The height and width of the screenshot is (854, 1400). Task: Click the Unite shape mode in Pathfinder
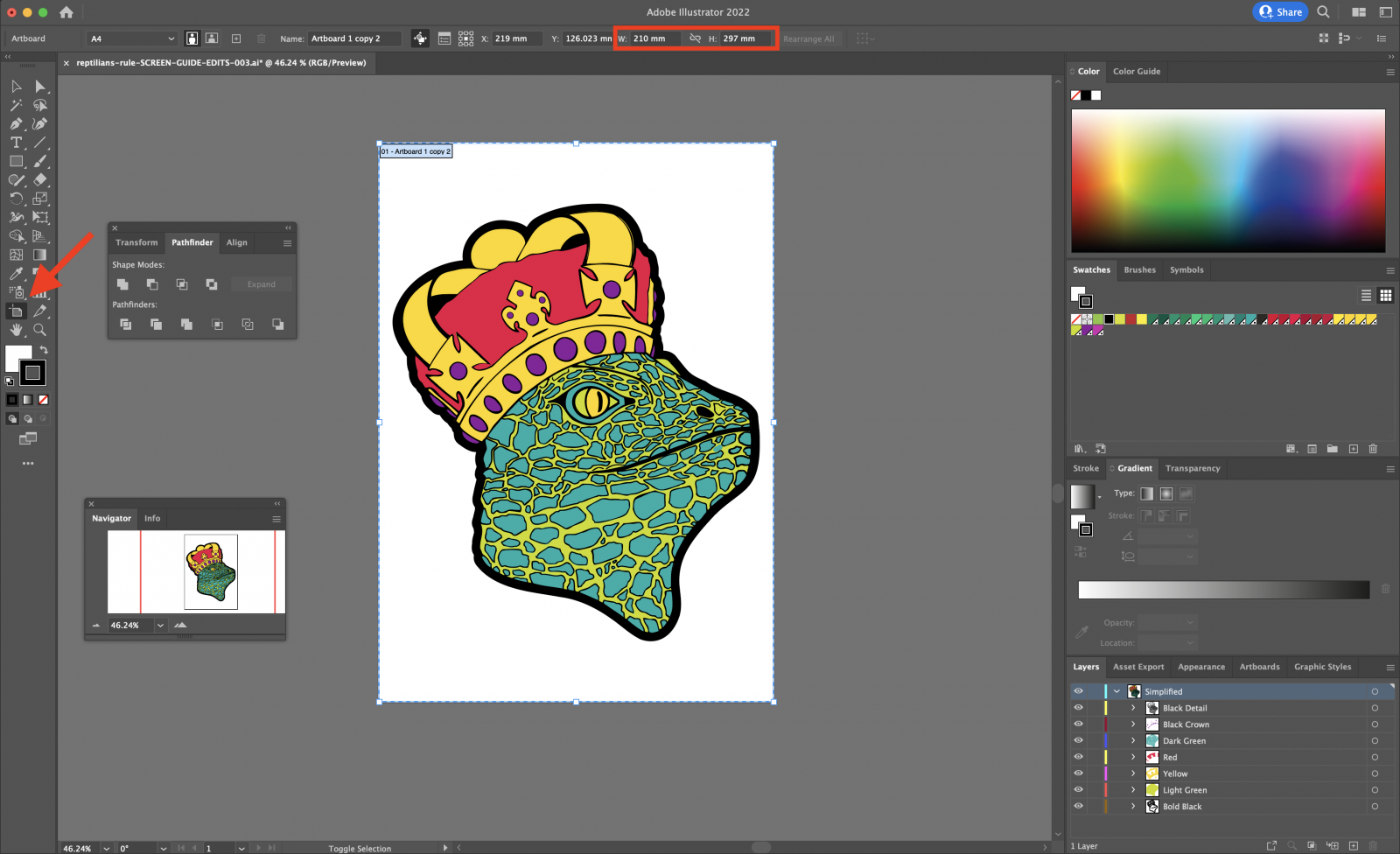click(x=122, y=284)
